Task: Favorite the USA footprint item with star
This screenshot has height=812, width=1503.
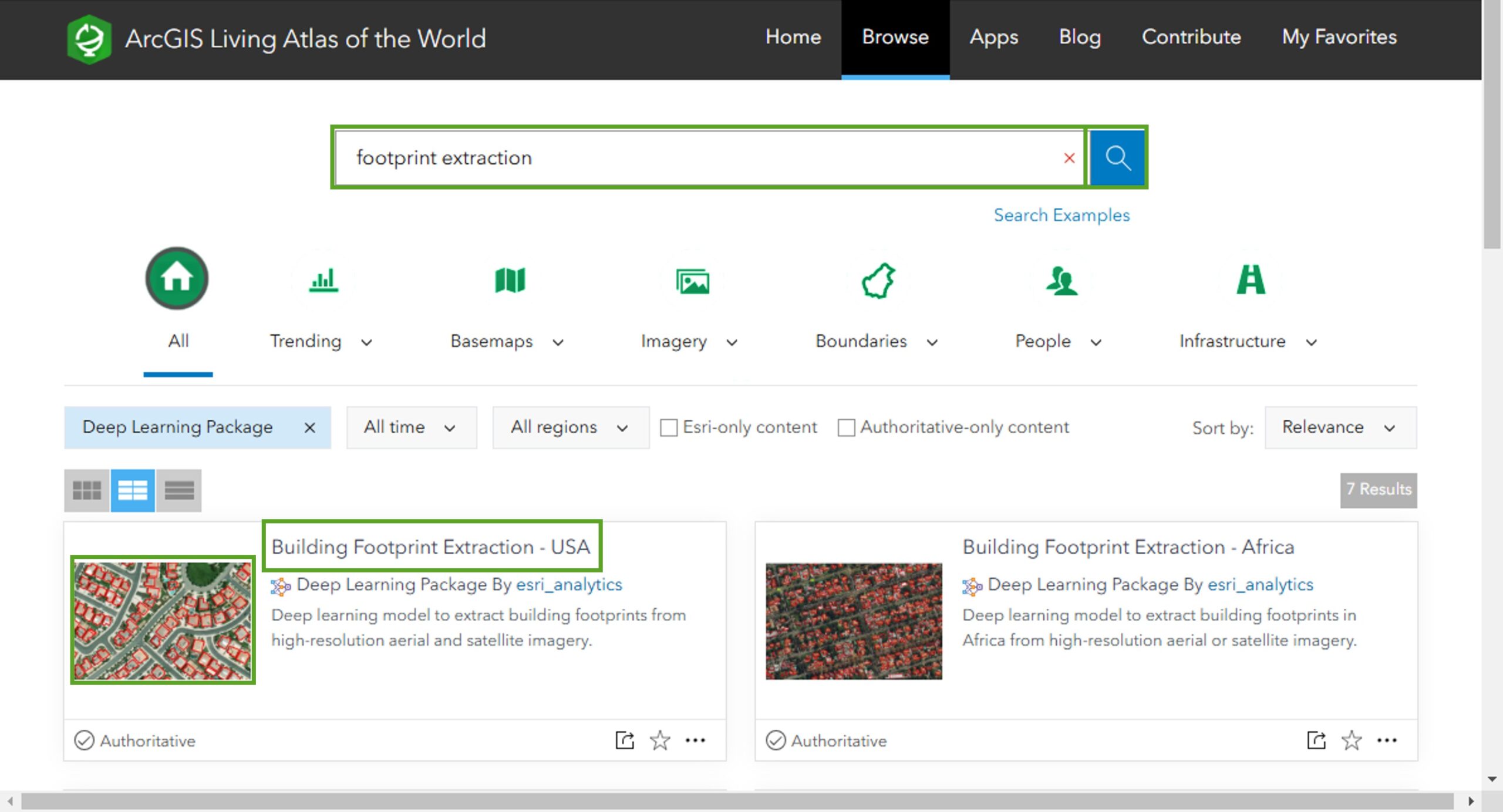Action: pos(659,740)
